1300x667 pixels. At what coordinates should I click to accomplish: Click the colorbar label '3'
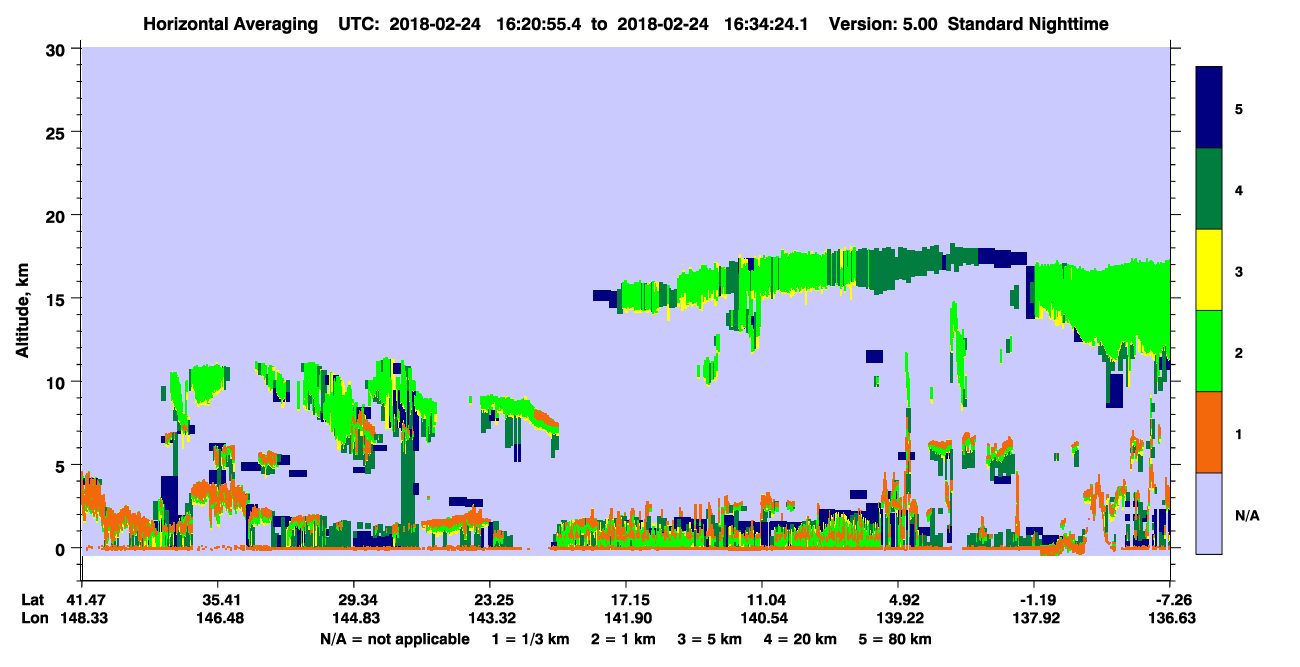pos(1239,270)
